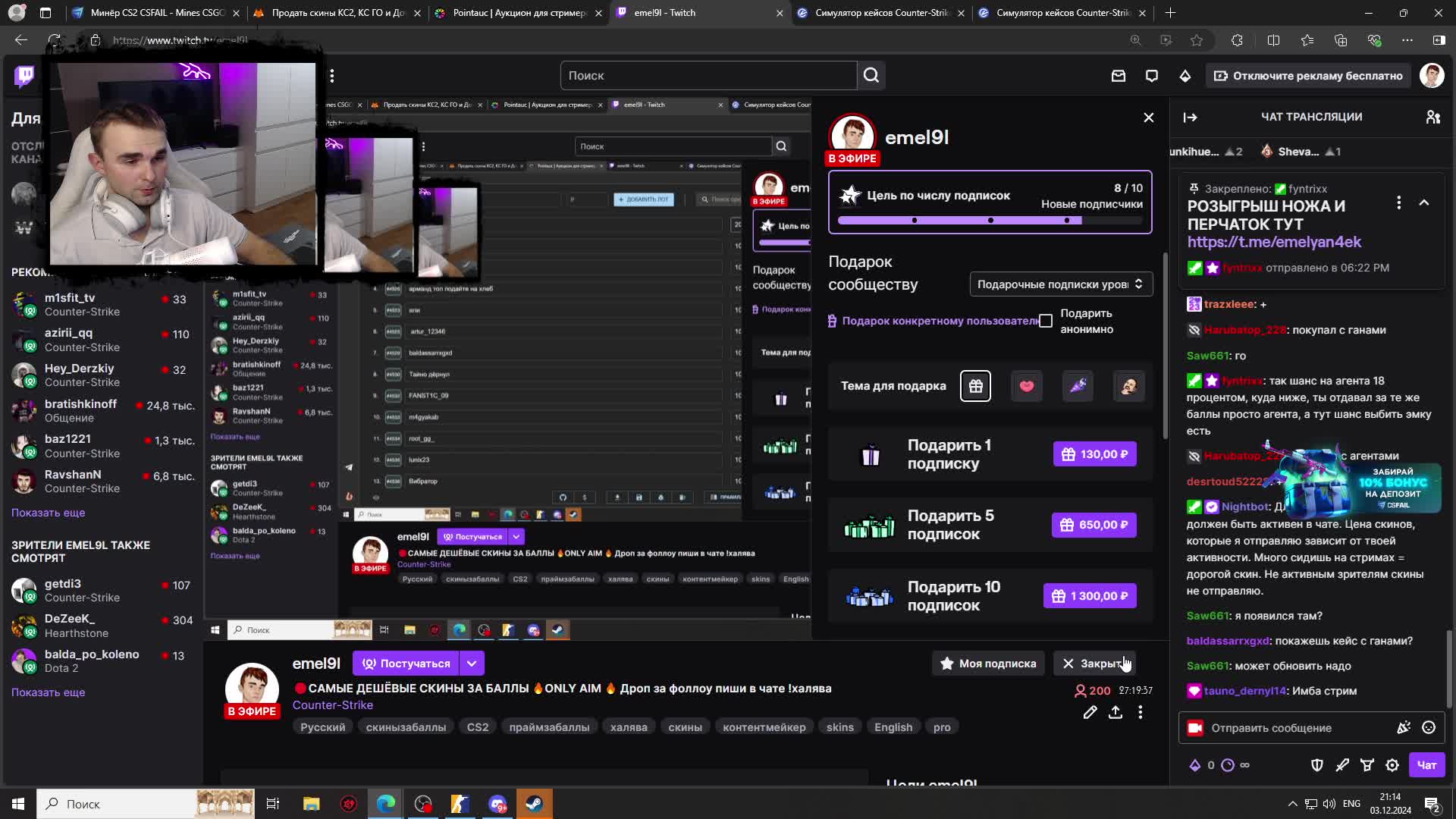Image resolution: width=1456 pixels, height=819 pixels.
Task: Open the chat community users list icon
Action: (x=1432, y=117)
